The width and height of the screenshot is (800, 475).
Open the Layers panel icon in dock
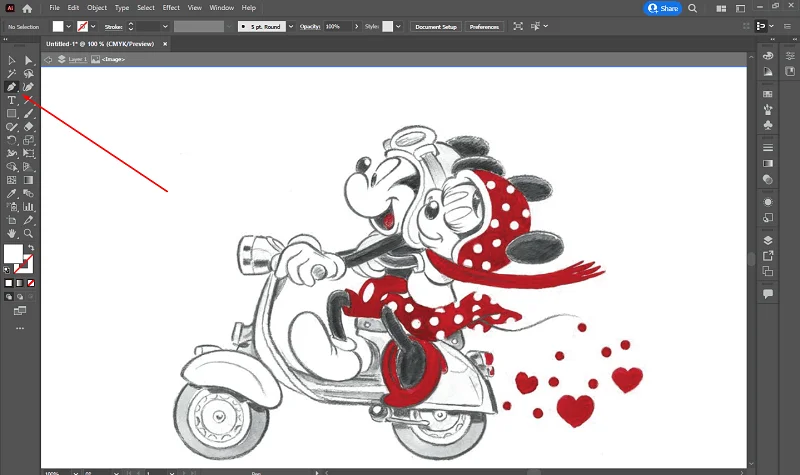[x=768, y=240]
